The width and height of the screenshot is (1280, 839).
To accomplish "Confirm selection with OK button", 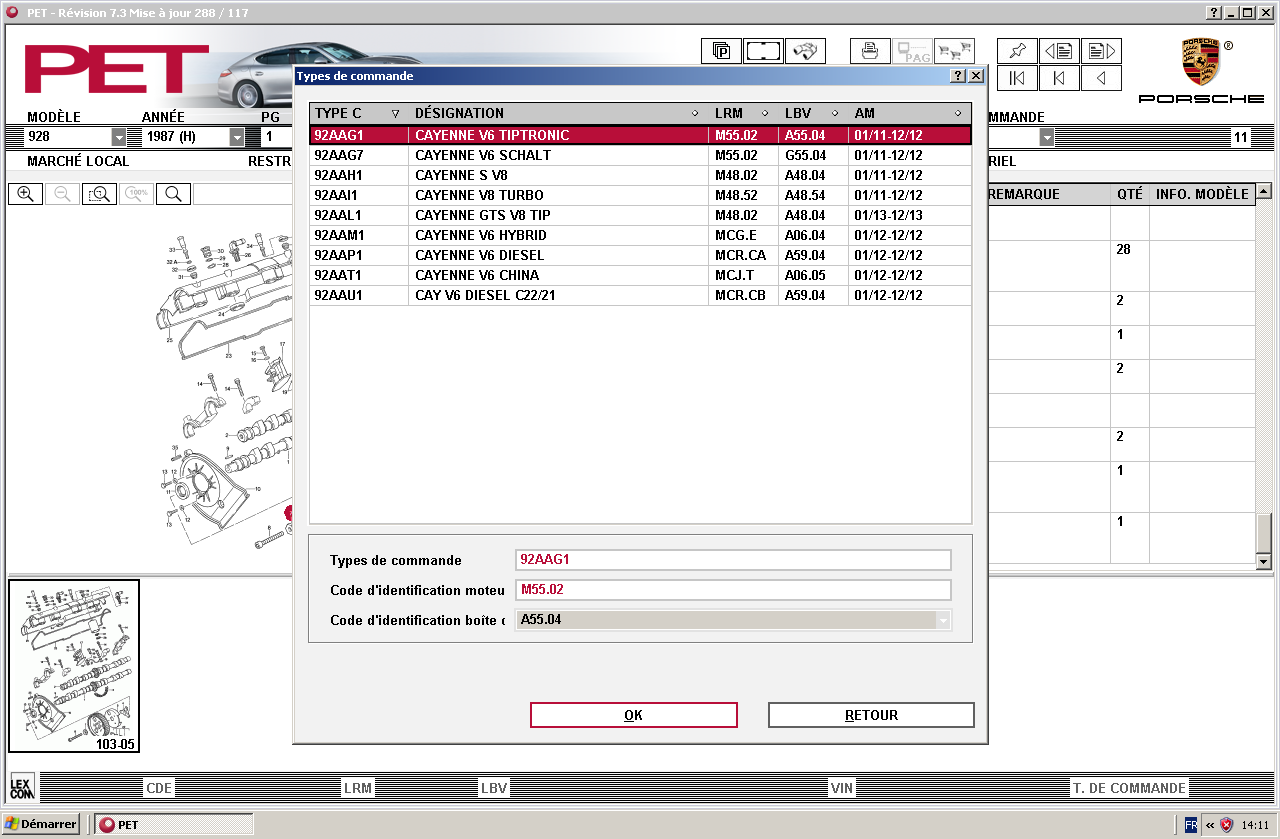I will point(633,715).
